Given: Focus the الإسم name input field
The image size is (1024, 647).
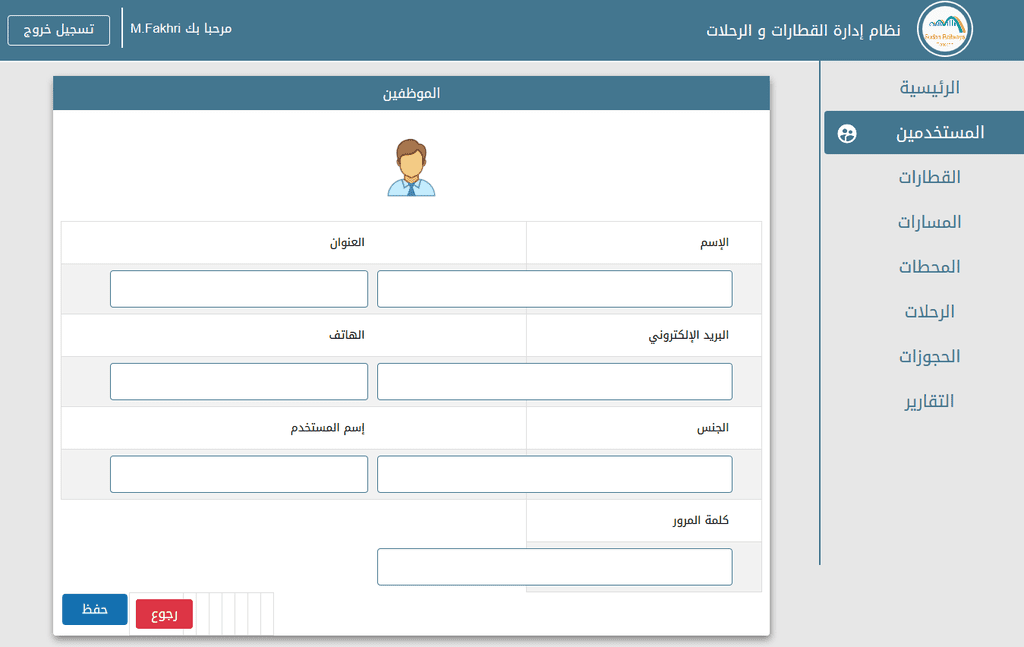Looking at the screenshot, I should [554, 289].
